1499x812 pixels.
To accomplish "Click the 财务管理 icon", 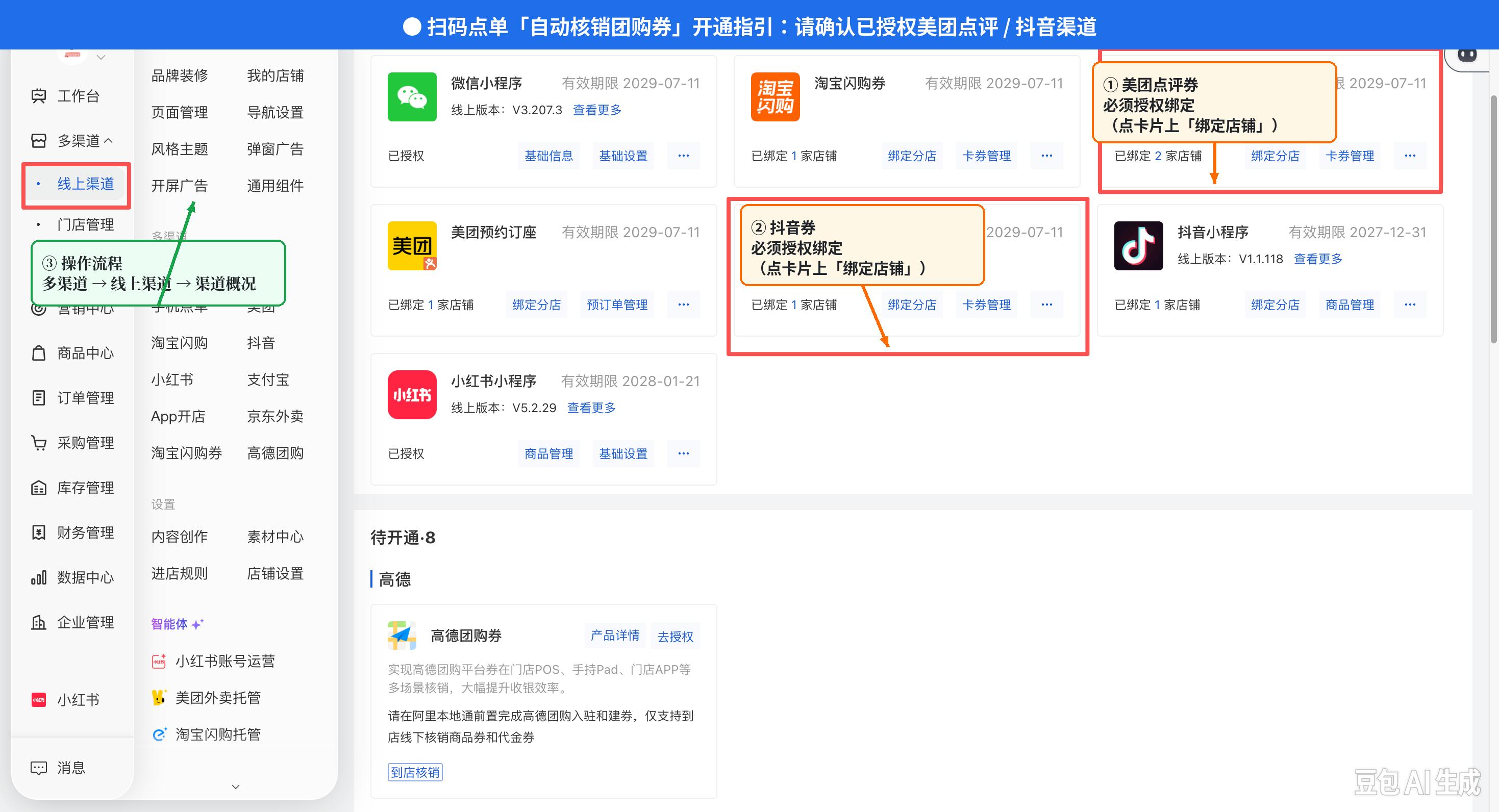I will click(x=38, y=532).
